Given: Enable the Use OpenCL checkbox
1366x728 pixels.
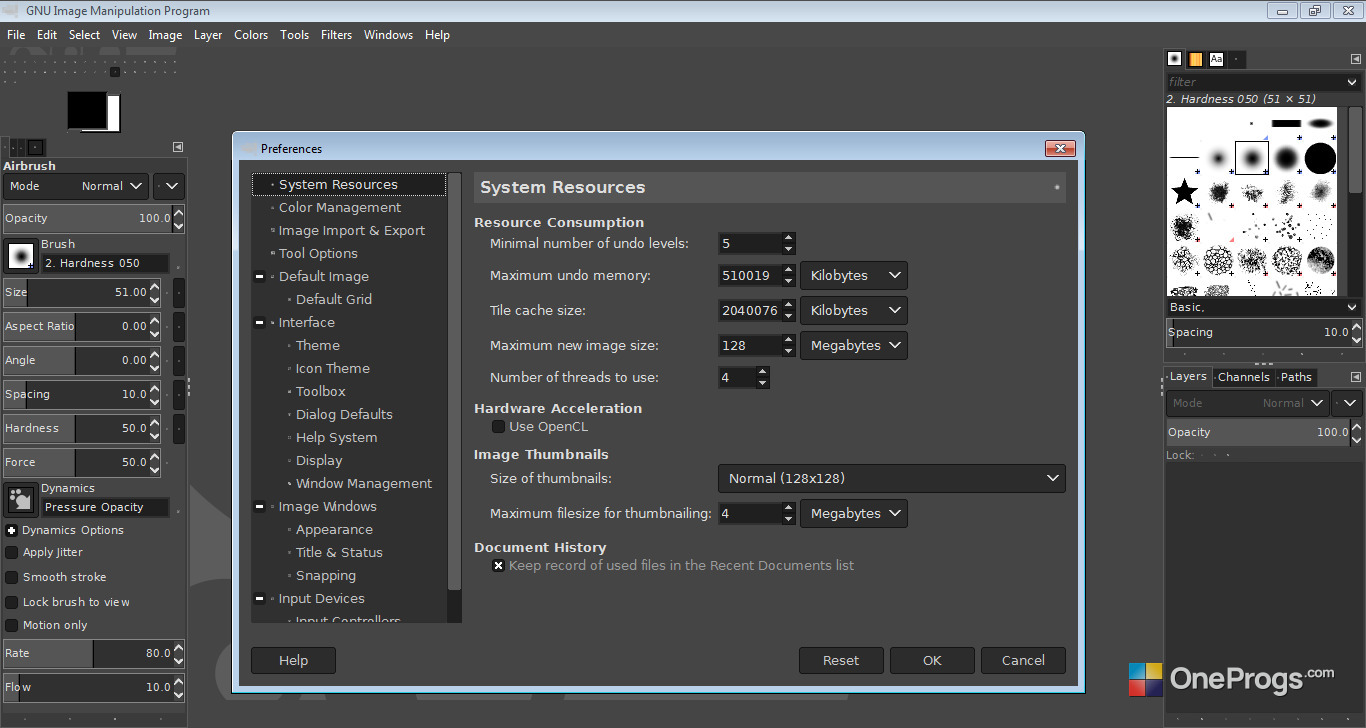Looking at the screenshot, I should [x=498, y=427].
